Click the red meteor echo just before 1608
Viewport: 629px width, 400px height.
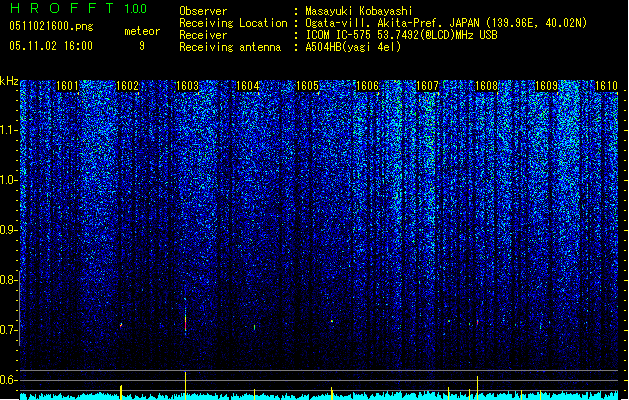coord(477,322)
